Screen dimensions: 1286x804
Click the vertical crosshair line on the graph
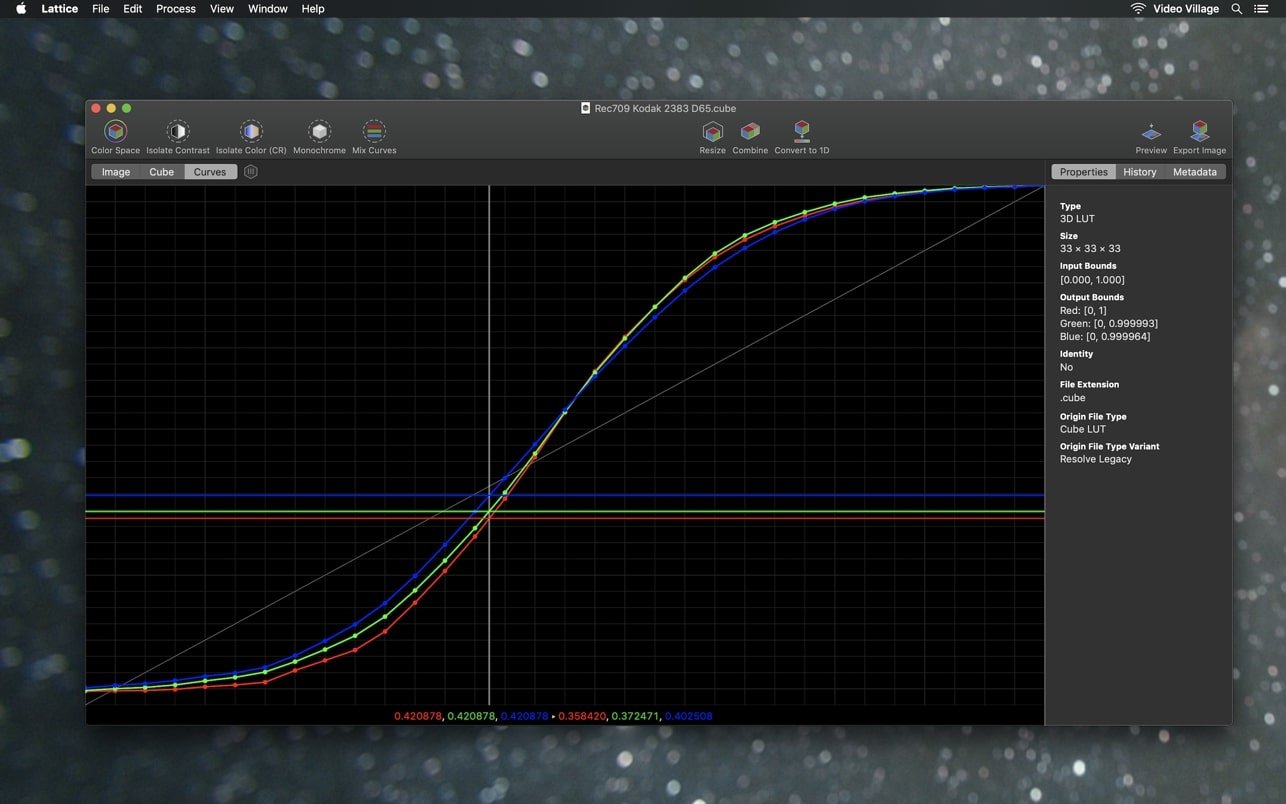coord(489,300)
